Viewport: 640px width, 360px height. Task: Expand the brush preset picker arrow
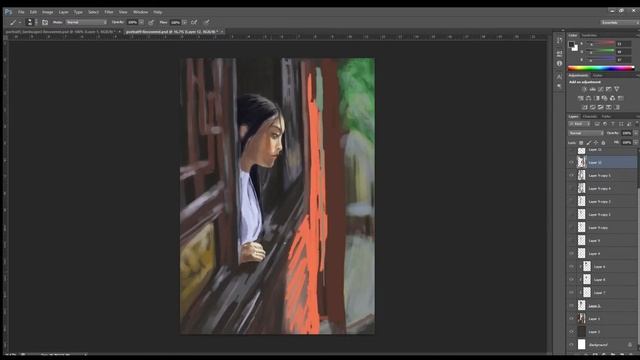(36, 22)
